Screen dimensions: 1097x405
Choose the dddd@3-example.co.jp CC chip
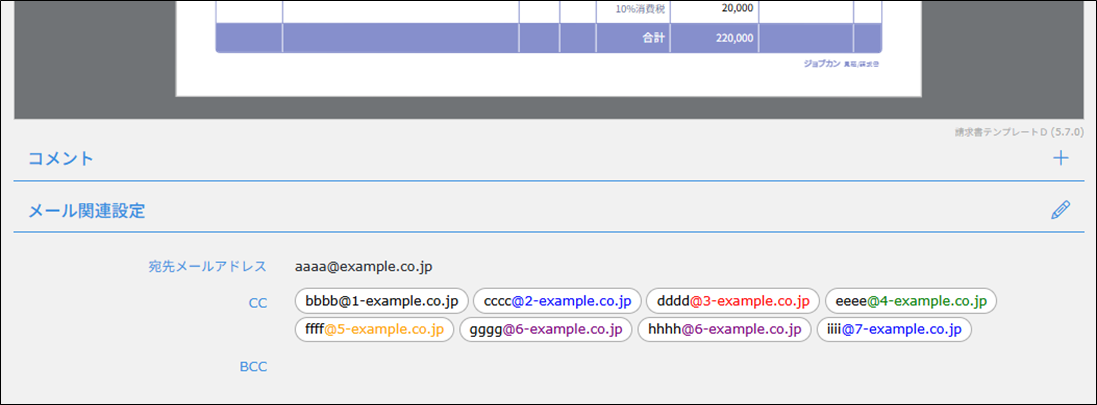(x=733, y=301)
